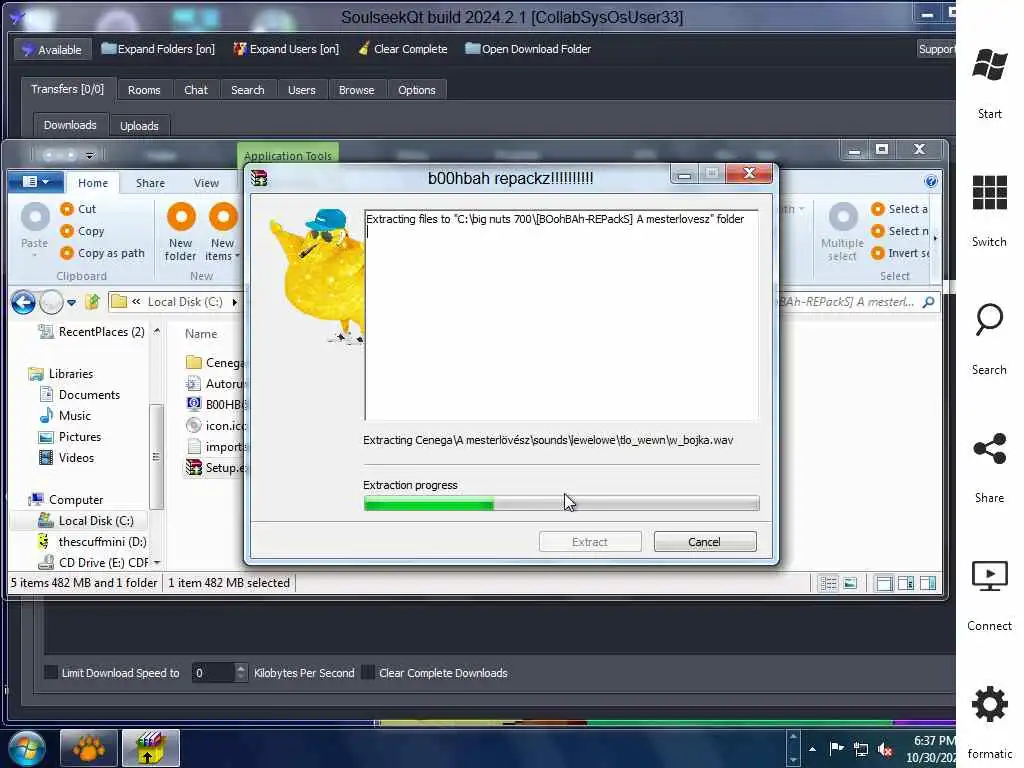Image resolution: width=1024 pixels, height=768 pixels.
Task: Click the Paste icon in ribbon
Action: [x=35, y=217]
